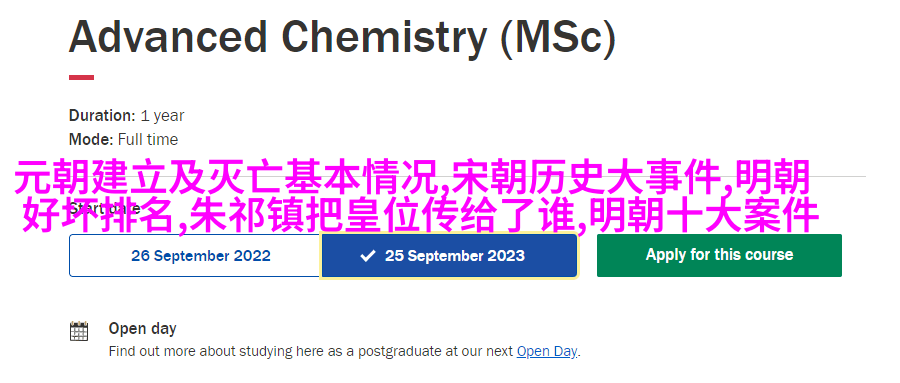Click the partially hidden Start date label
900x383 pixels.
point(104,208)
